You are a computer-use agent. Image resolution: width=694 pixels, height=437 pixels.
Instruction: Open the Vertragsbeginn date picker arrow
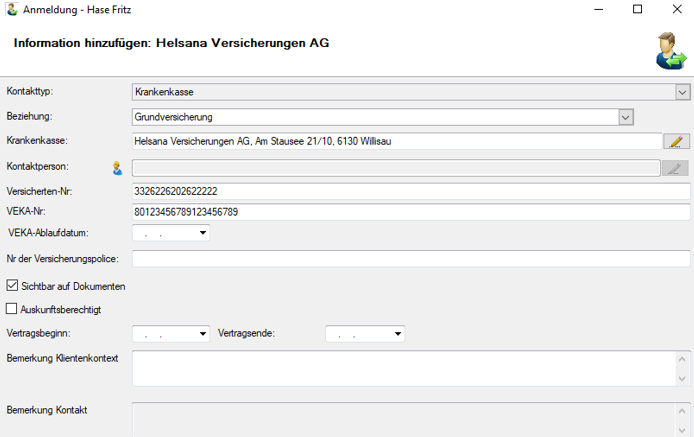(204, 334)
